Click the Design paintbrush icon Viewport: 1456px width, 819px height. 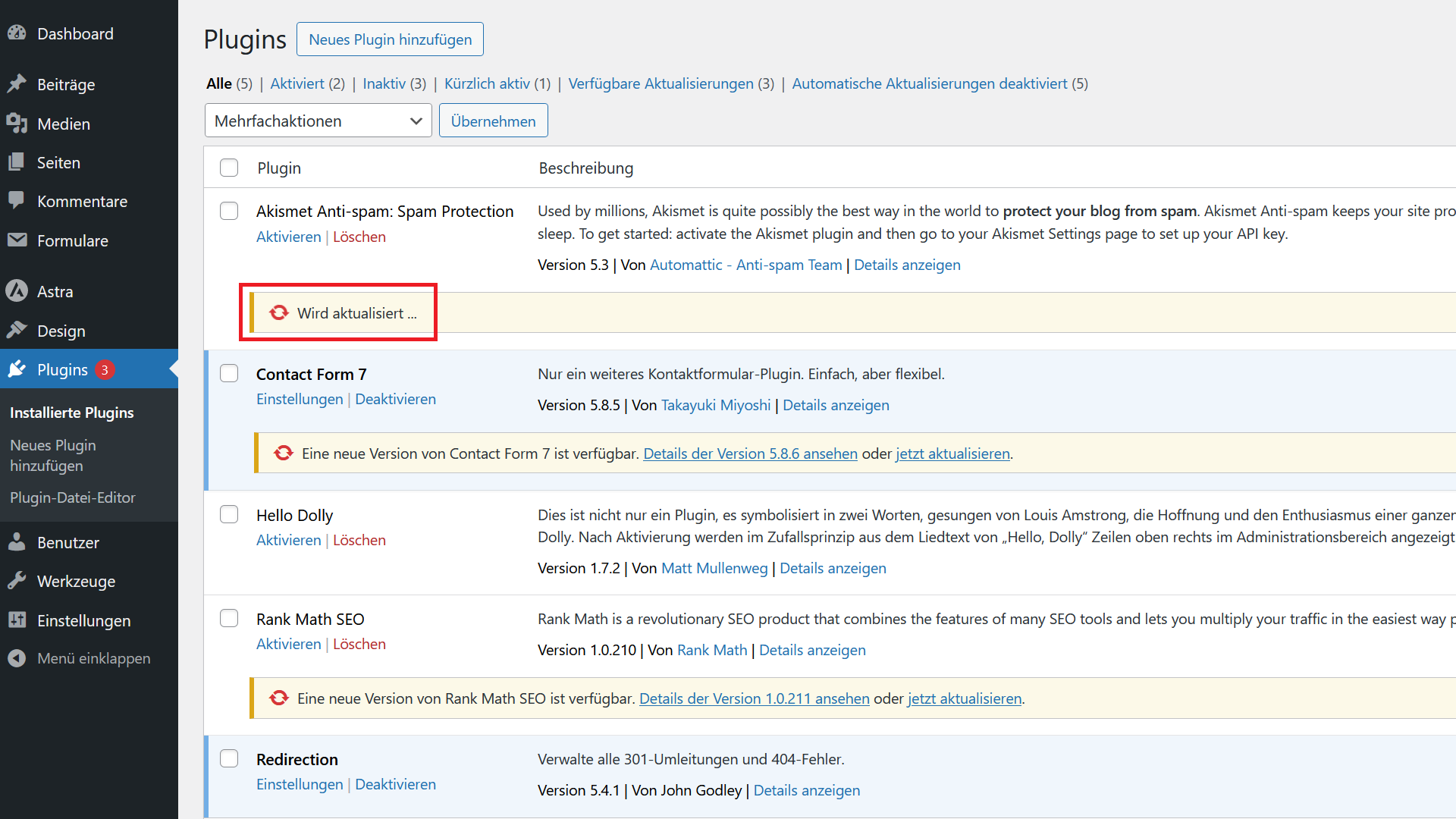(x=17, y=331)
